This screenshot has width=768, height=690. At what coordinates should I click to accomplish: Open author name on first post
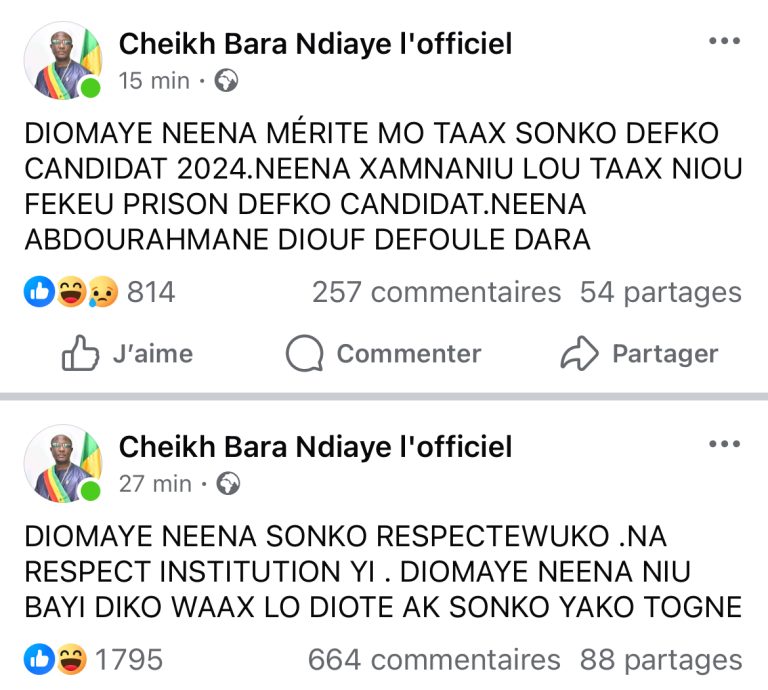coord(315,44)
